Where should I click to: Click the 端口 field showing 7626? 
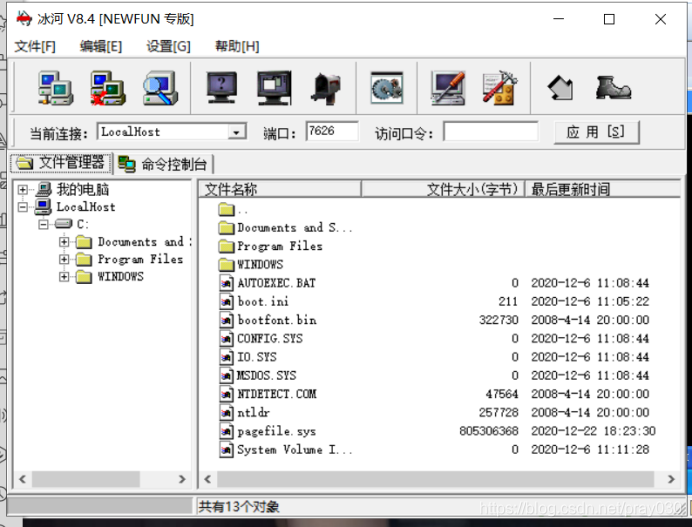click(x=332, y=131)
